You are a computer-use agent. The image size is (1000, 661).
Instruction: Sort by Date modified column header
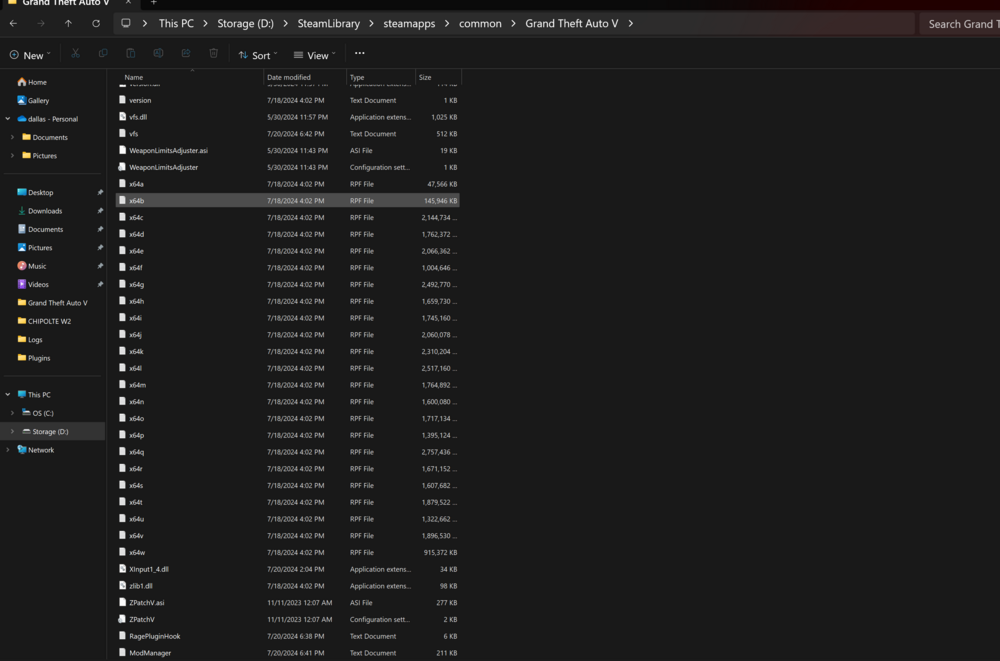[x=305, y=77]
